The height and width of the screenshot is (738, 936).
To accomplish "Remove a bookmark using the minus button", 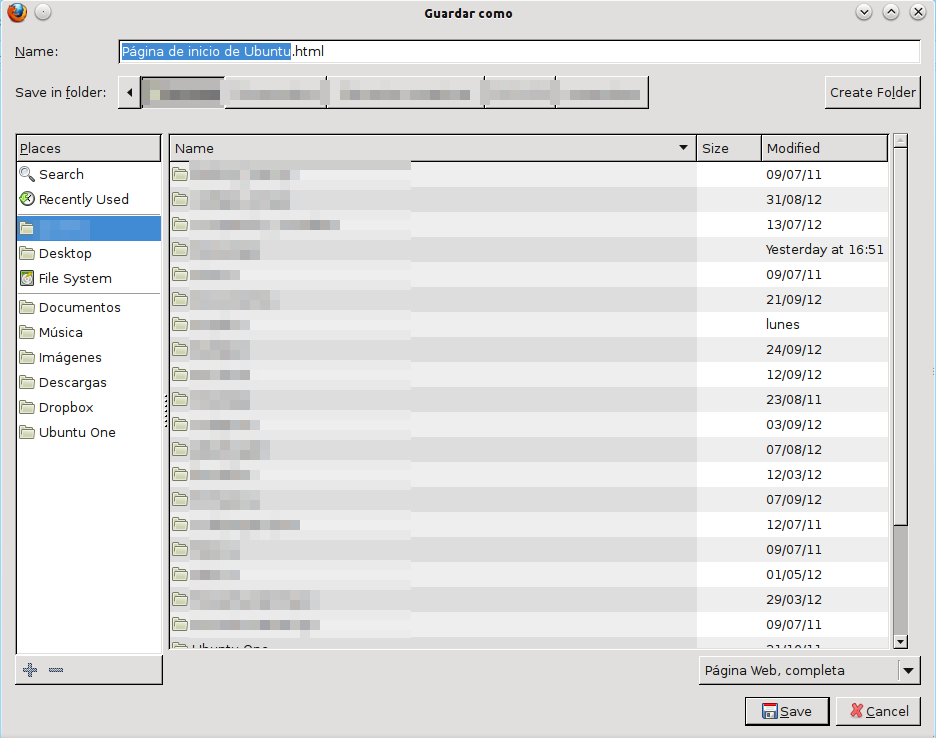I will point(55,669).
